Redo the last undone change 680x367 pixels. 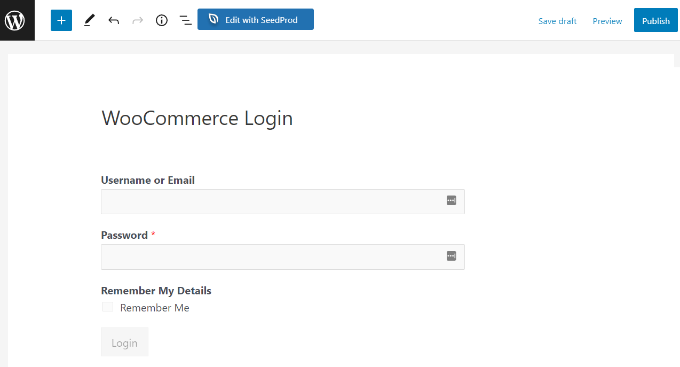pyautogui.click(x=137, y=20)
